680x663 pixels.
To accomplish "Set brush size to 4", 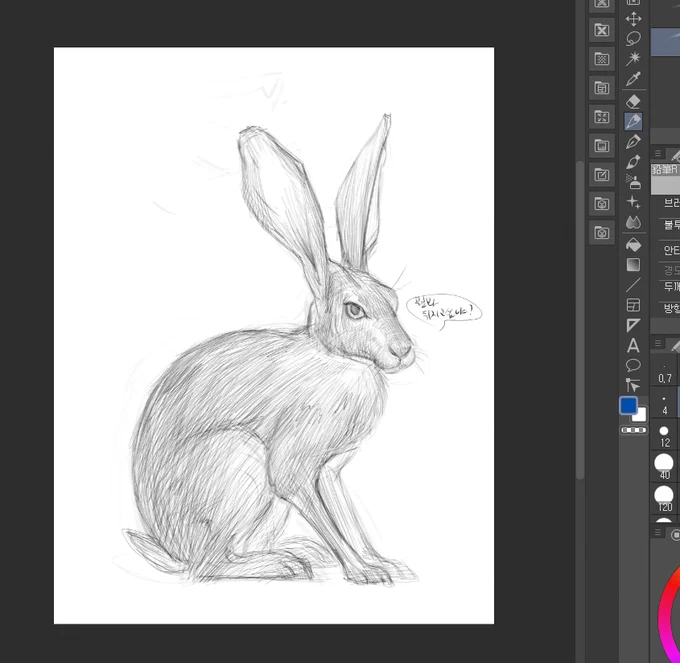I will (664, 405).
